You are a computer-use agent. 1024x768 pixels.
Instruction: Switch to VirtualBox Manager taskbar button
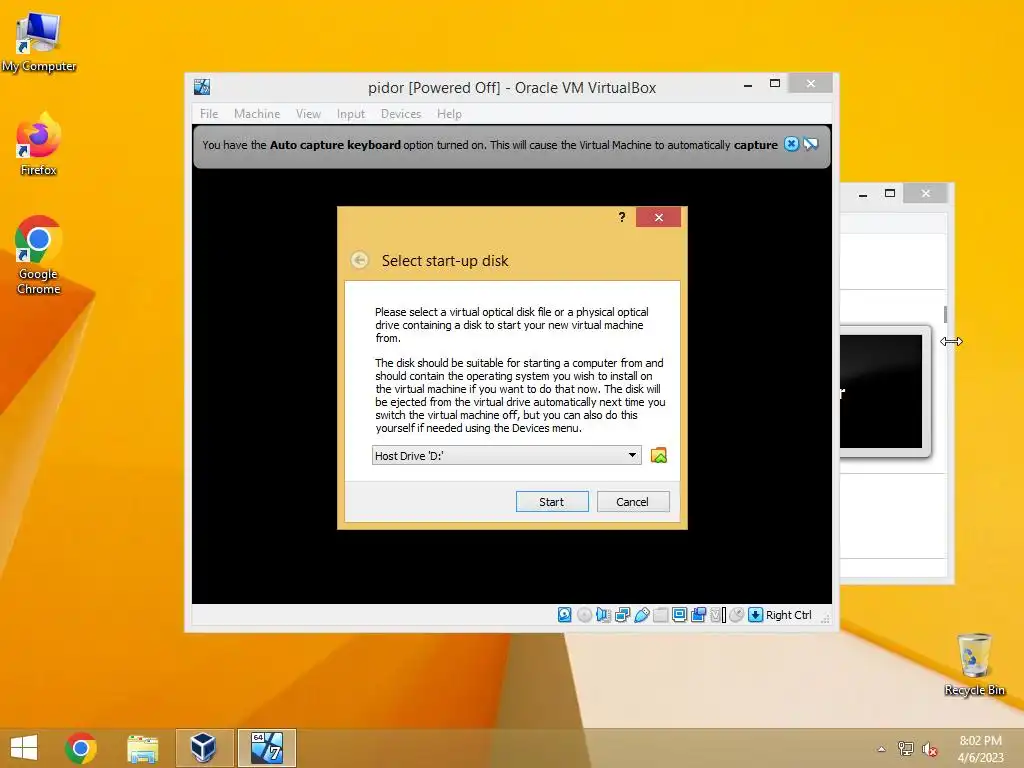click(204, 748)
